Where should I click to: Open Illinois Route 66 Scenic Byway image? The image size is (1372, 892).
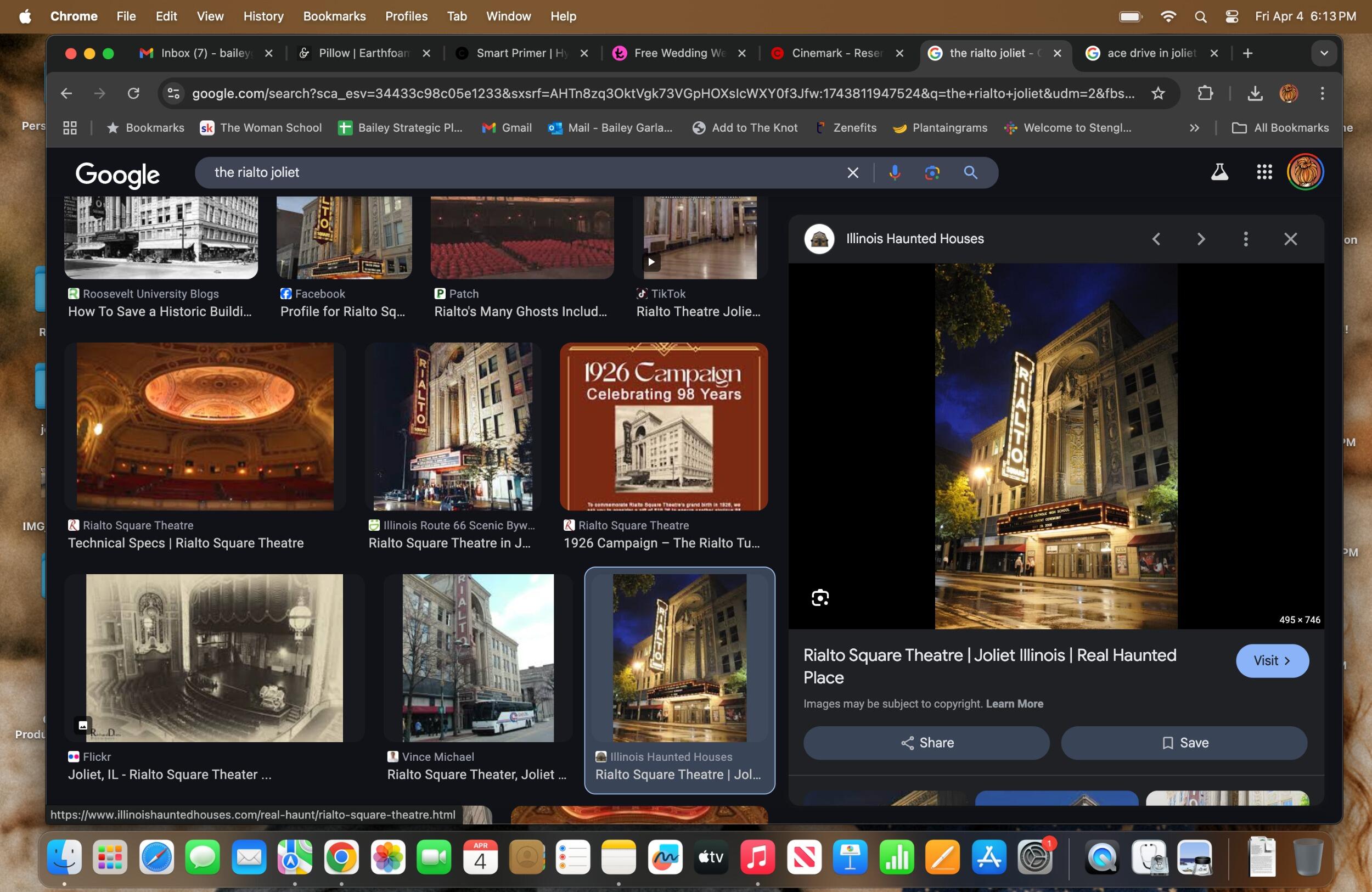[x=453, y=427]
